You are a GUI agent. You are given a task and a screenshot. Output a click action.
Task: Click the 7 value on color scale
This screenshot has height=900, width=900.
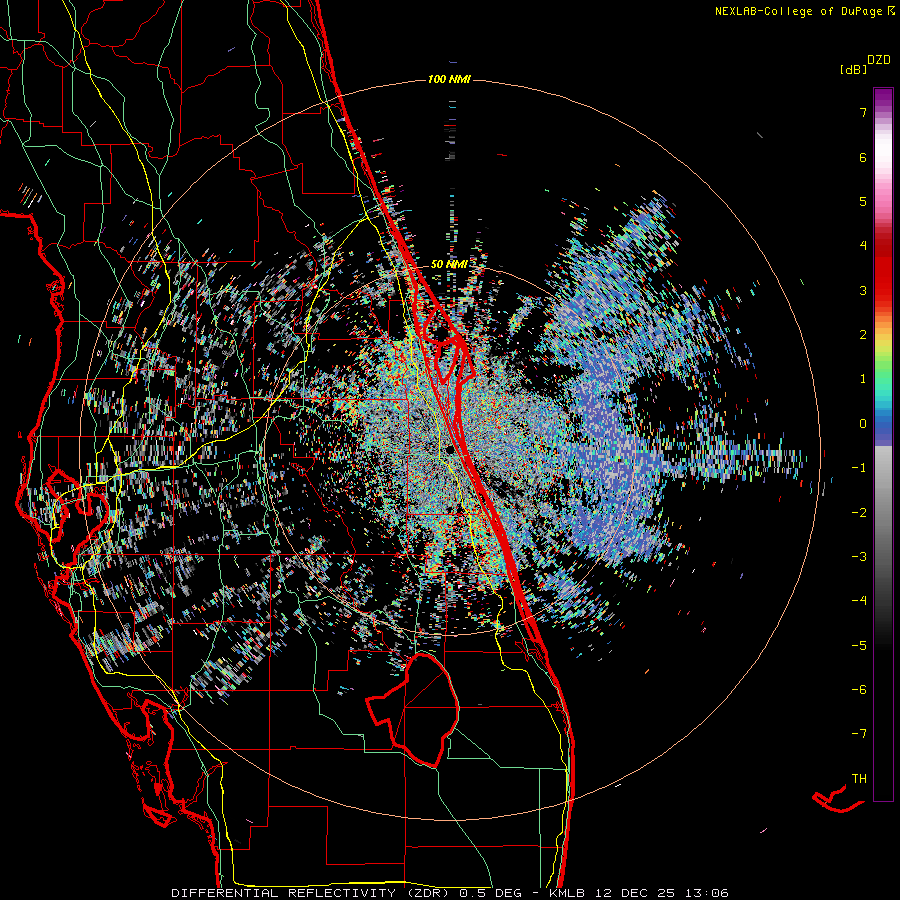(x=863, y=112)
